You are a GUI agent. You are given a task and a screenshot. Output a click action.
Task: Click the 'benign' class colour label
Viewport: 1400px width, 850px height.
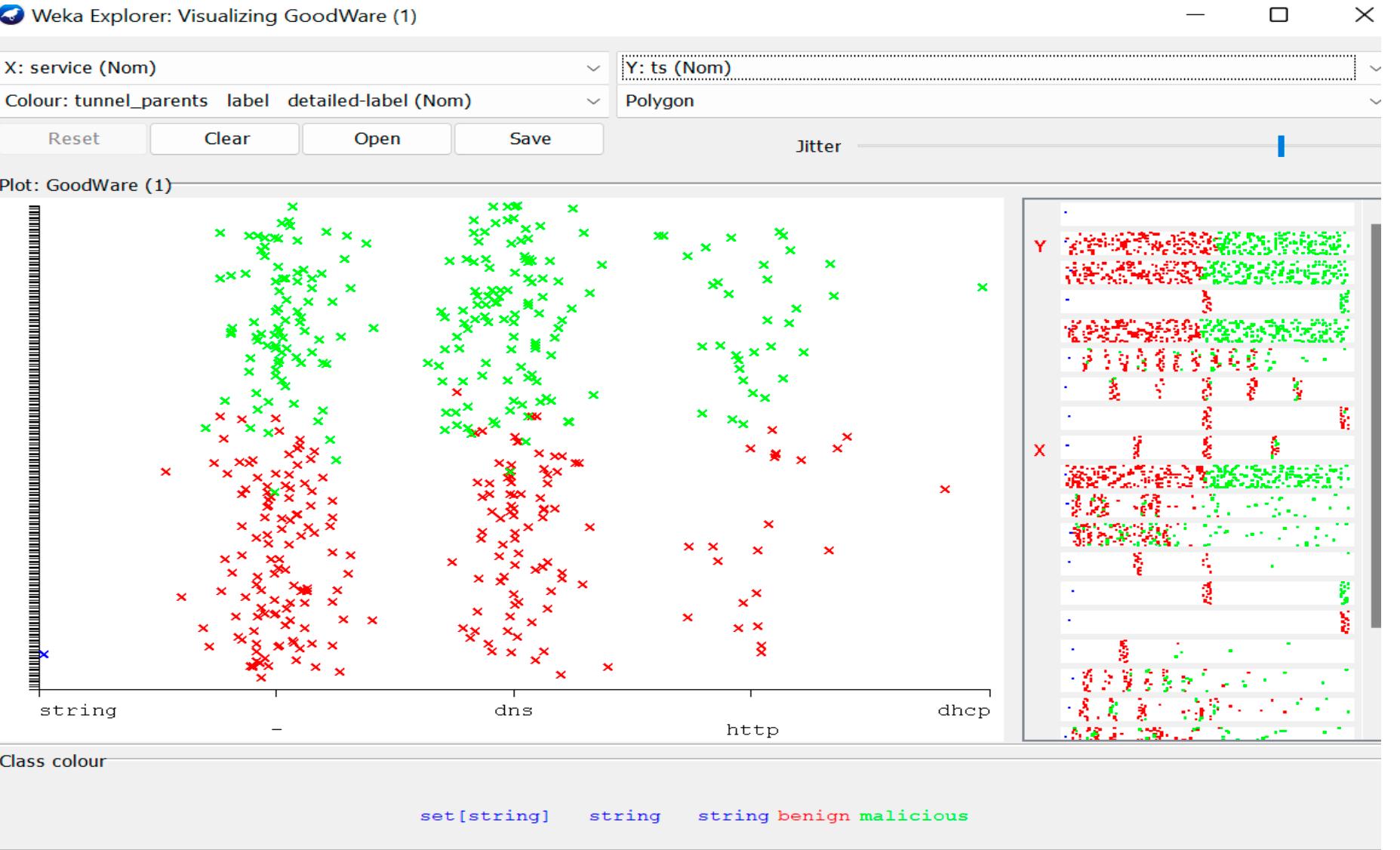(x=814, y=815)
